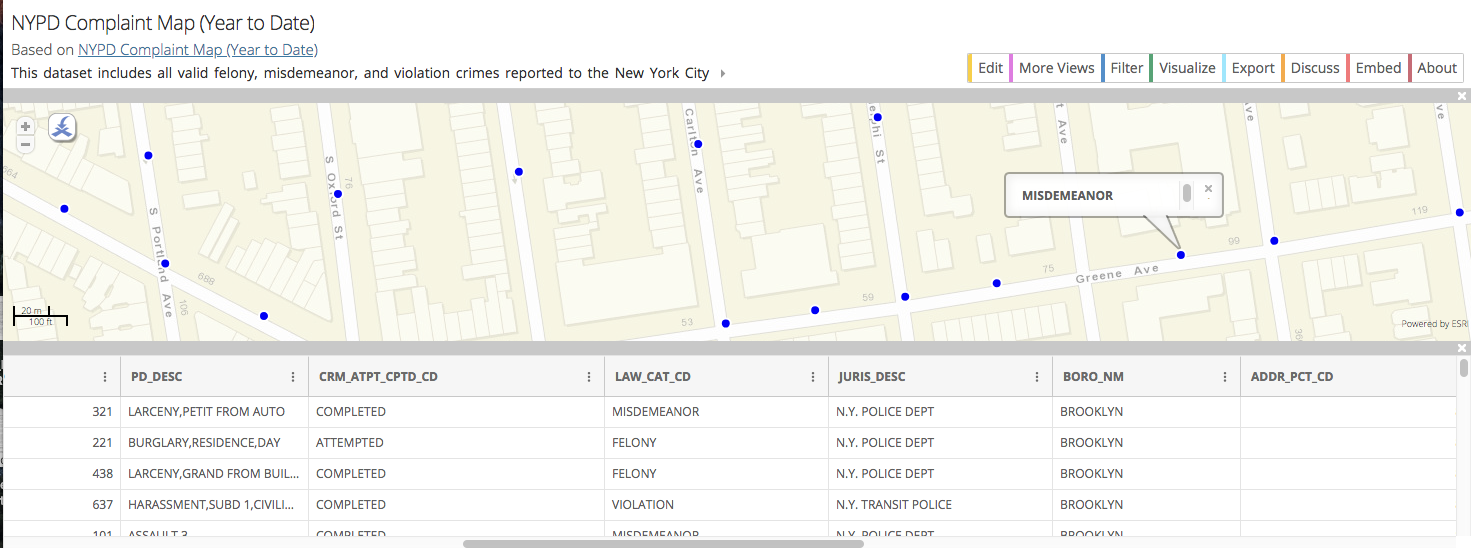The height and width of the screenshot is (548, 1471).
Task: Select the blue point beside the 75 label
Action: [996, 283]
